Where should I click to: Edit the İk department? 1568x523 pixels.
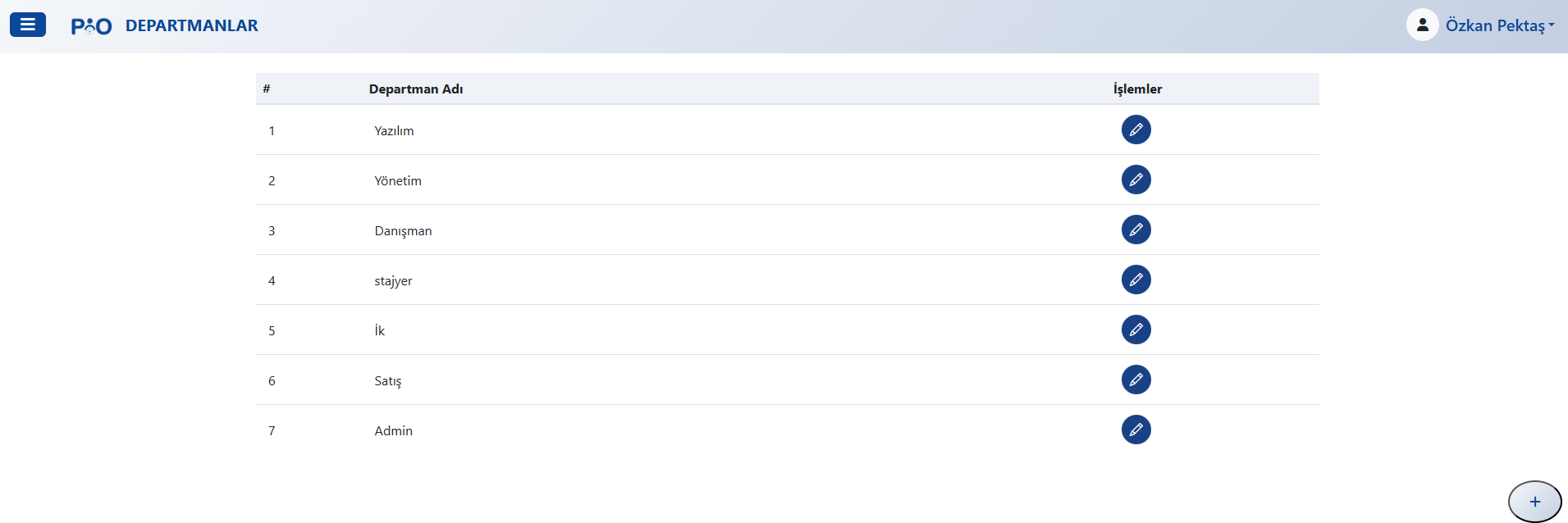[x=1136, y=330]
